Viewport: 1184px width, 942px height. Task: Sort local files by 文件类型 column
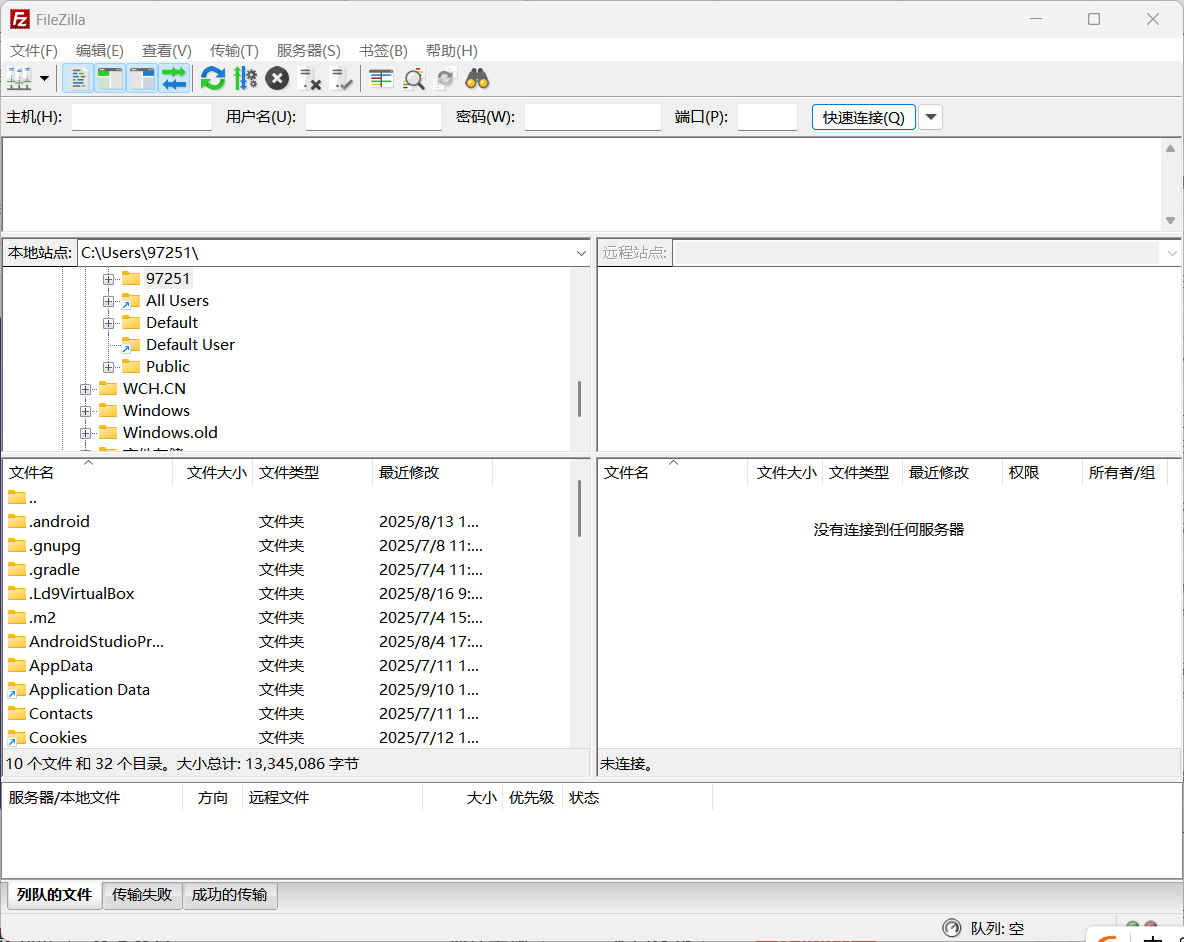[x=313, y=473]
